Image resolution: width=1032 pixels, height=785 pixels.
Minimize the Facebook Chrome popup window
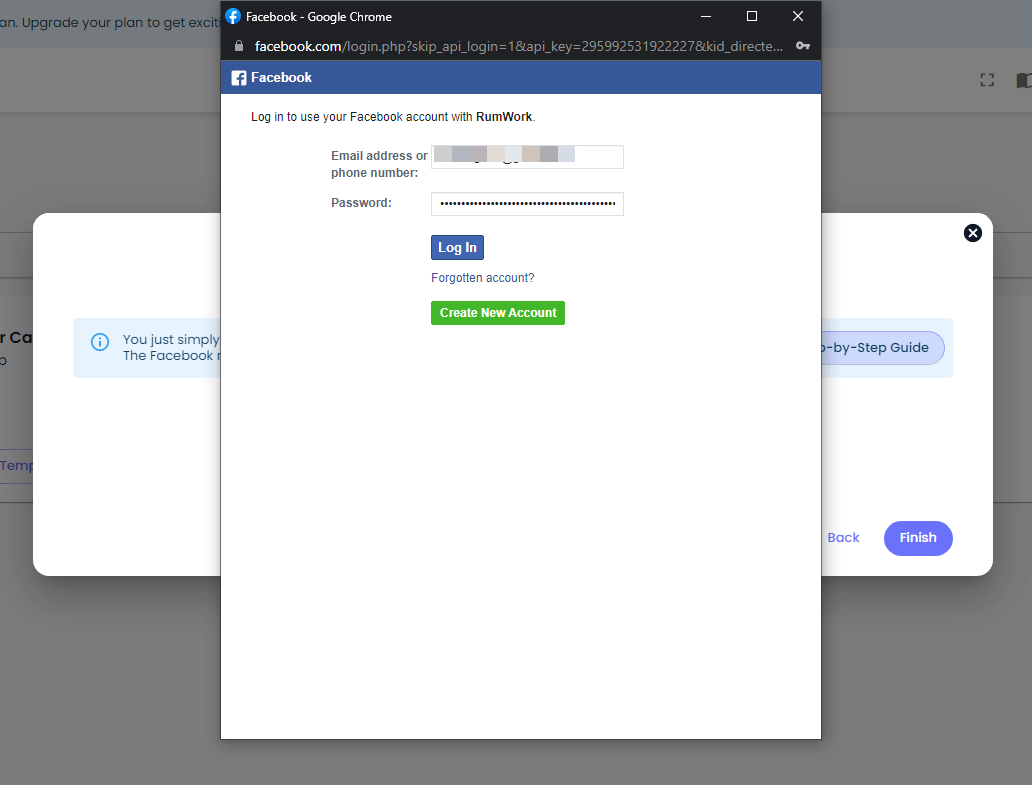[706, 16]
